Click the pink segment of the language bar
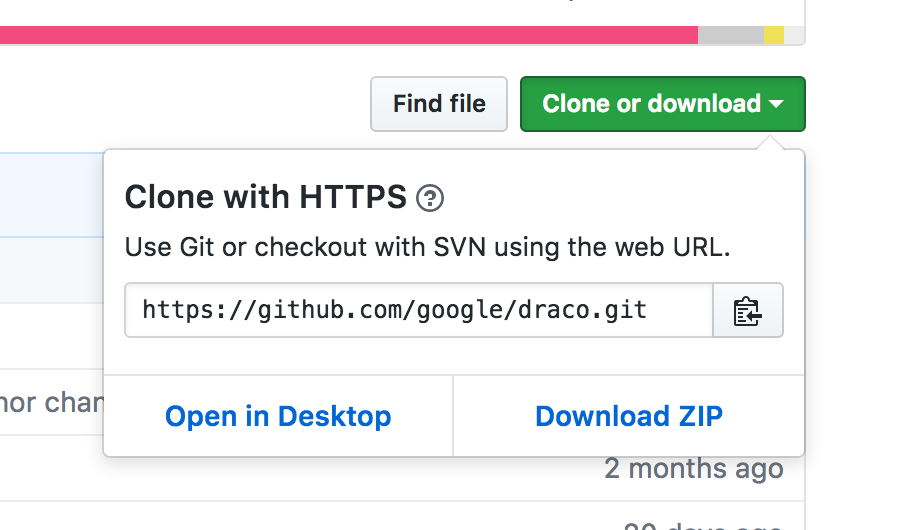 point(348,36)
